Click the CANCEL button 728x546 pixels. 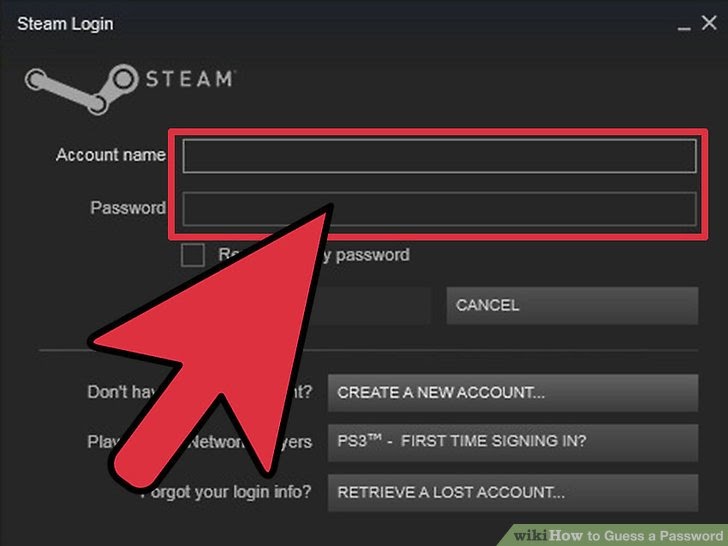point(572,306)
